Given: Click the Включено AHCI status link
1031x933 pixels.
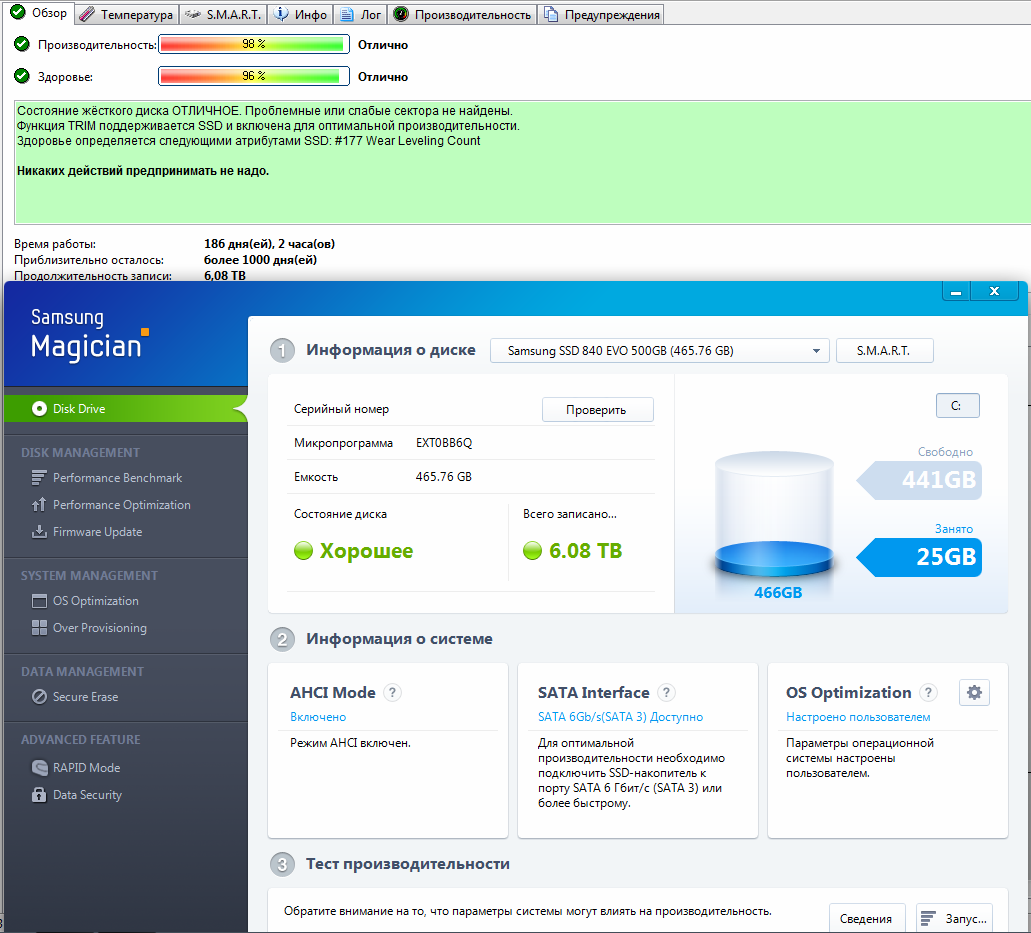Looking at the screenshot, I should [318, 717].
